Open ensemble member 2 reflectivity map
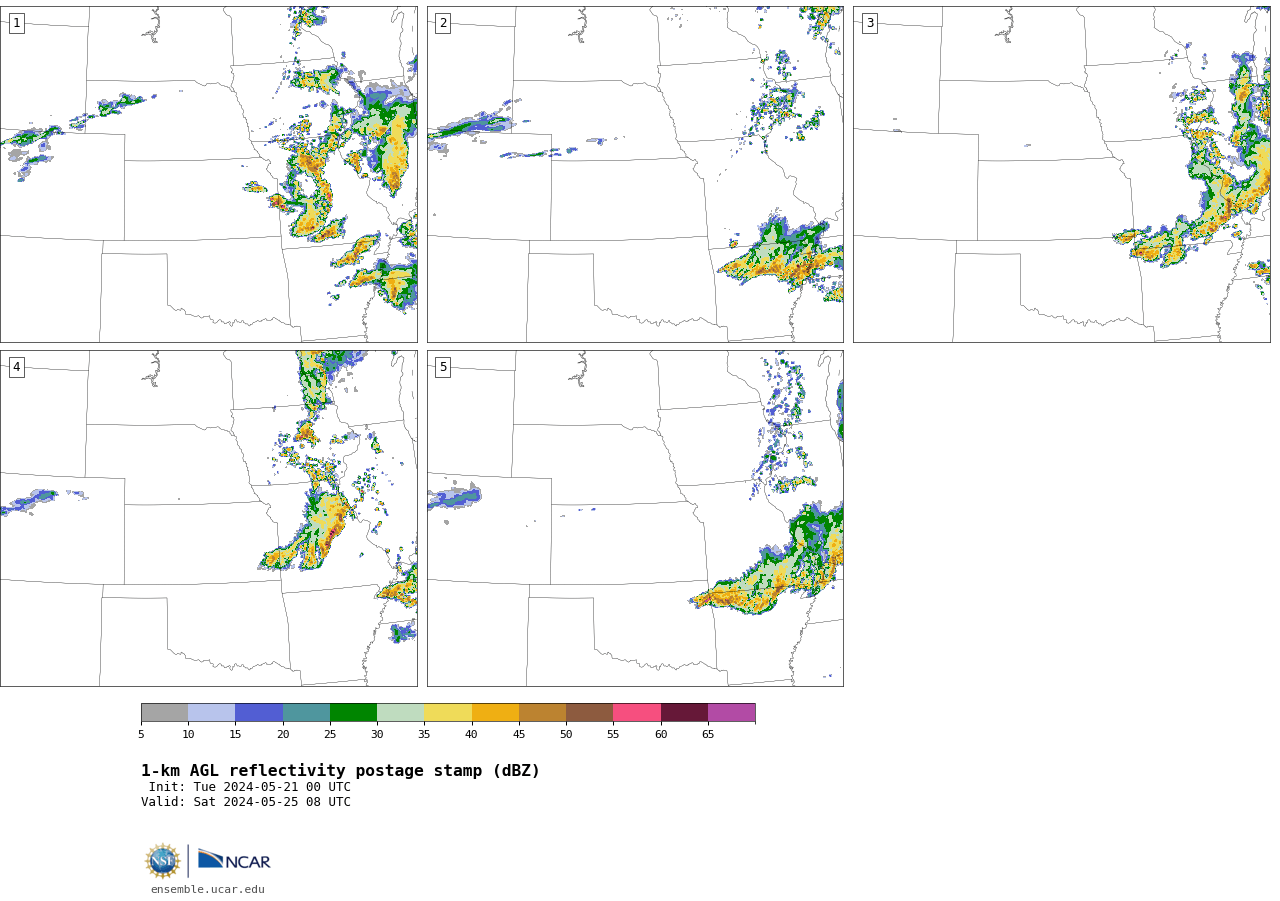Viewport: 1280px width, 901px height. pos(635,174)
